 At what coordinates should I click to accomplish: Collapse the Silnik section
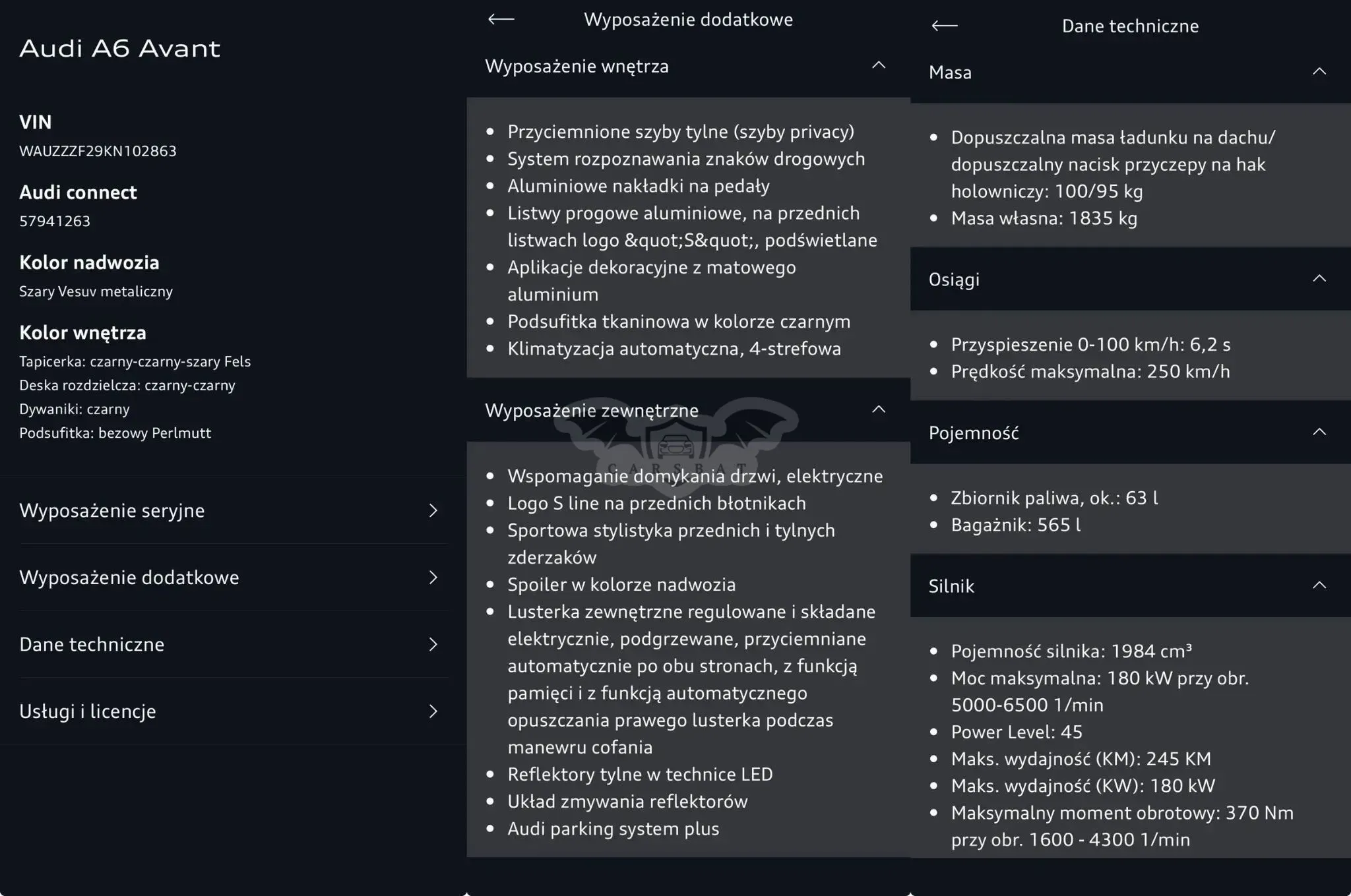1319,585
